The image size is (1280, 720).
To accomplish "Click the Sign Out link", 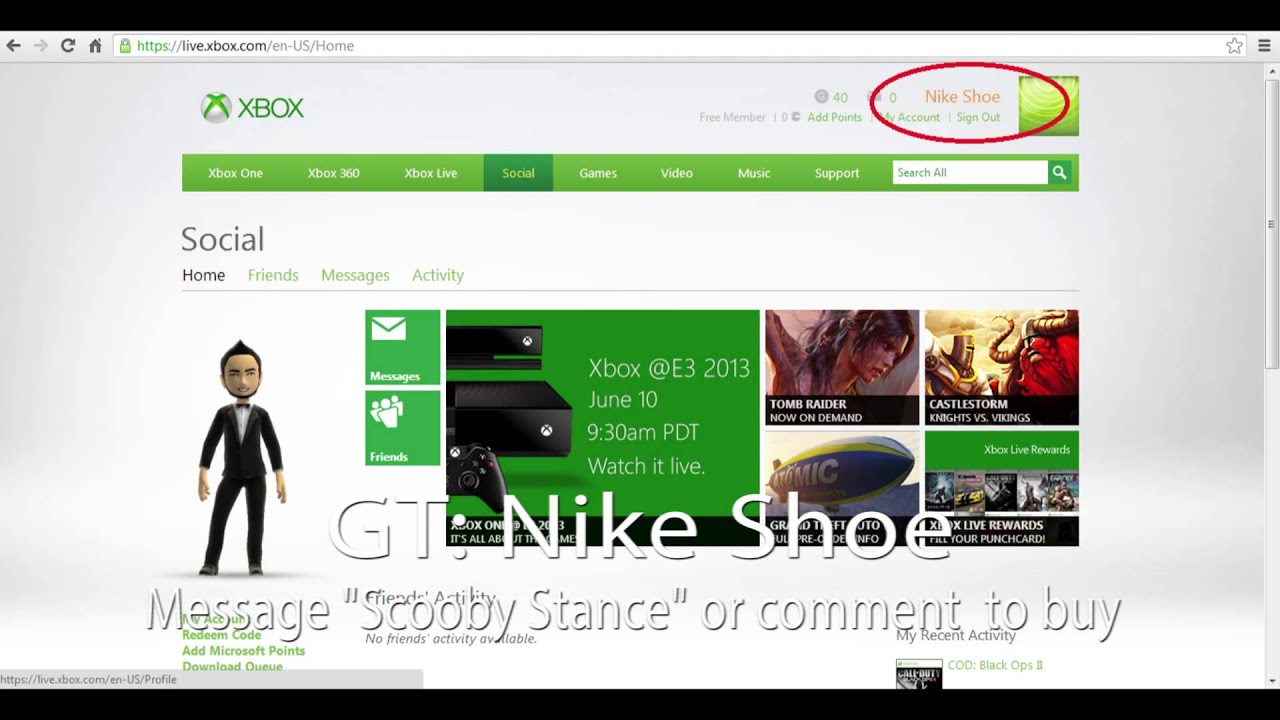I will pos(978,117).
